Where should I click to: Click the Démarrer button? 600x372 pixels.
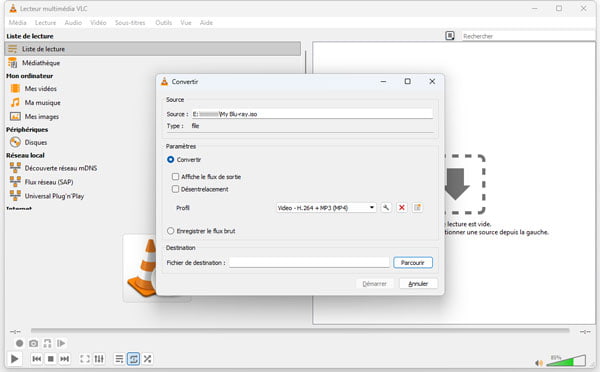click(375, 284)
